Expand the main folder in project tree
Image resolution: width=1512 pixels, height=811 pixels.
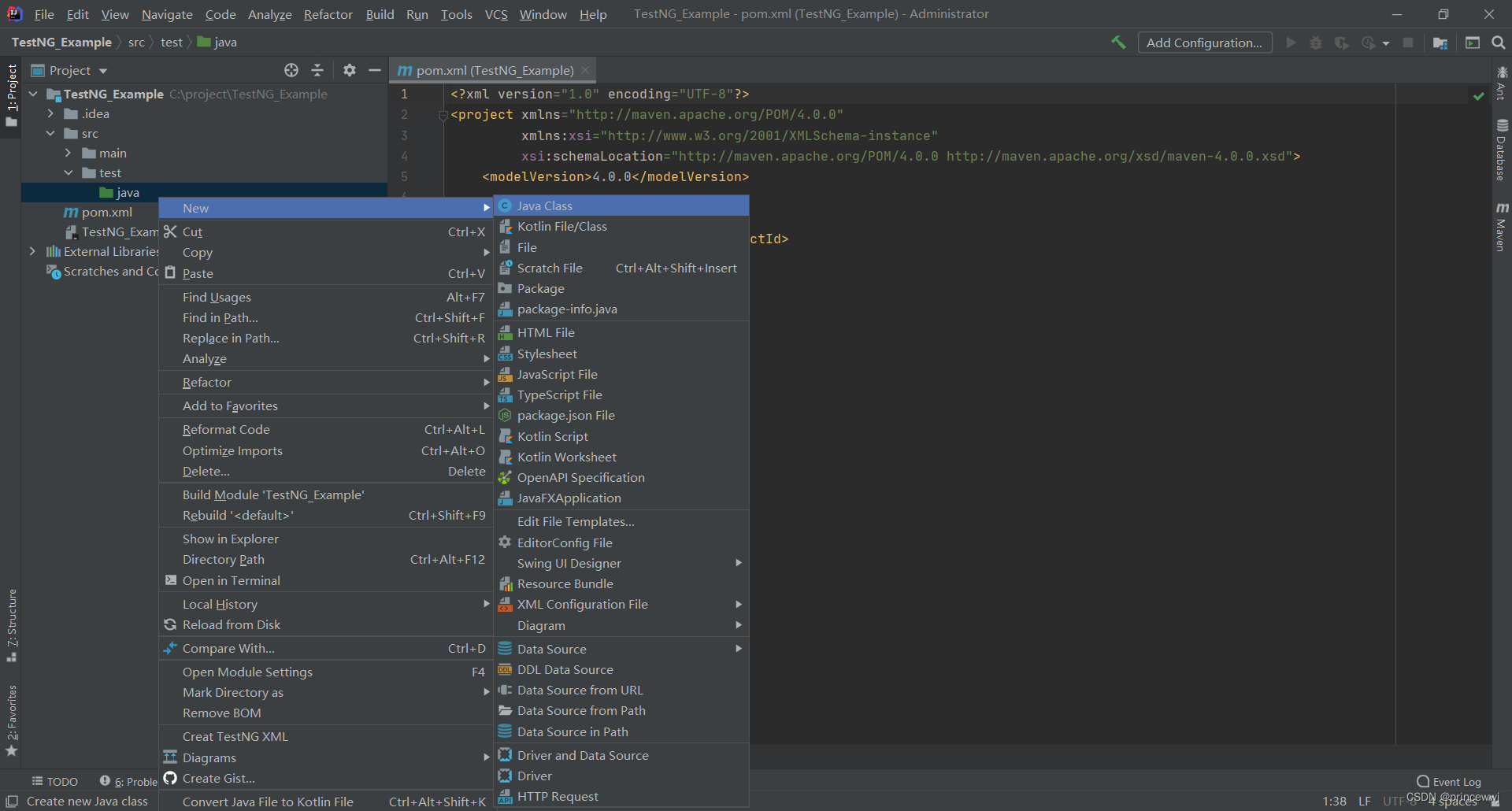pos(68,153)
